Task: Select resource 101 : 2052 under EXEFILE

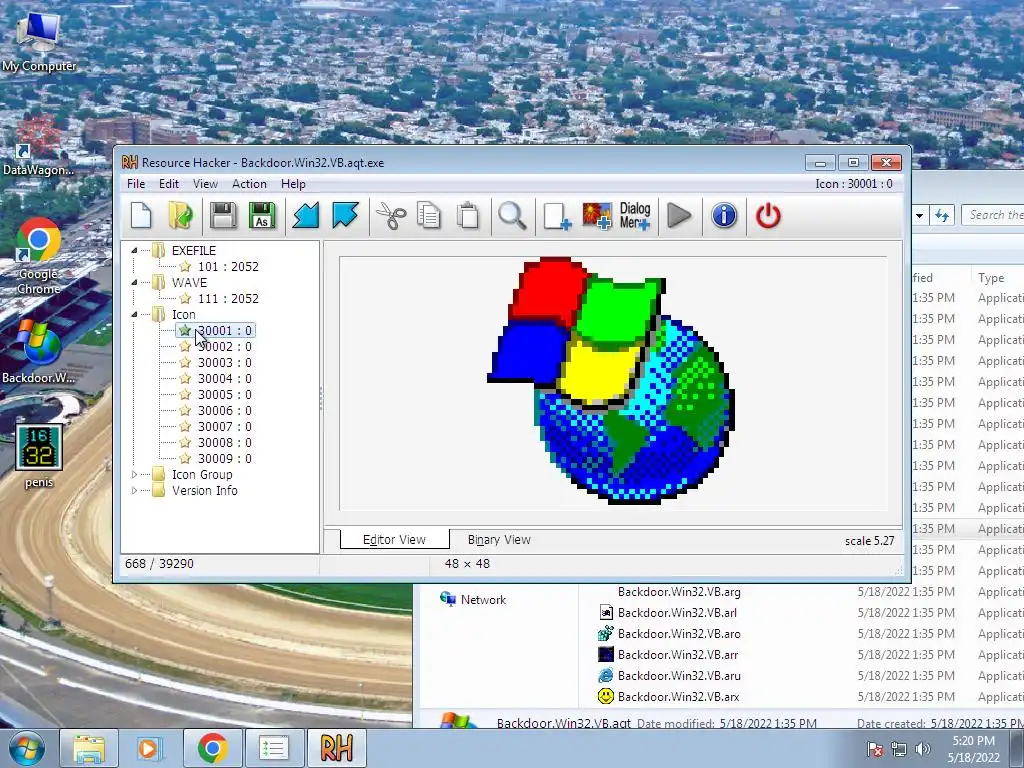Action: (228, 266)
